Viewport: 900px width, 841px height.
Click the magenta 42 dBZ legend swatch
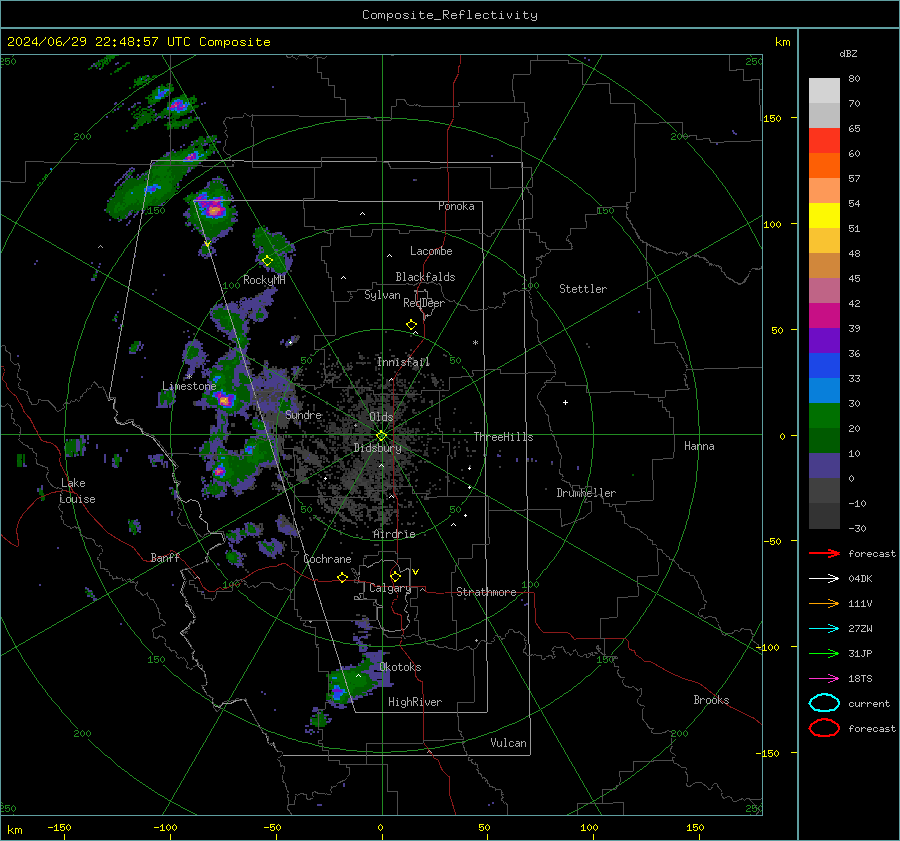(x=824, y=315)
